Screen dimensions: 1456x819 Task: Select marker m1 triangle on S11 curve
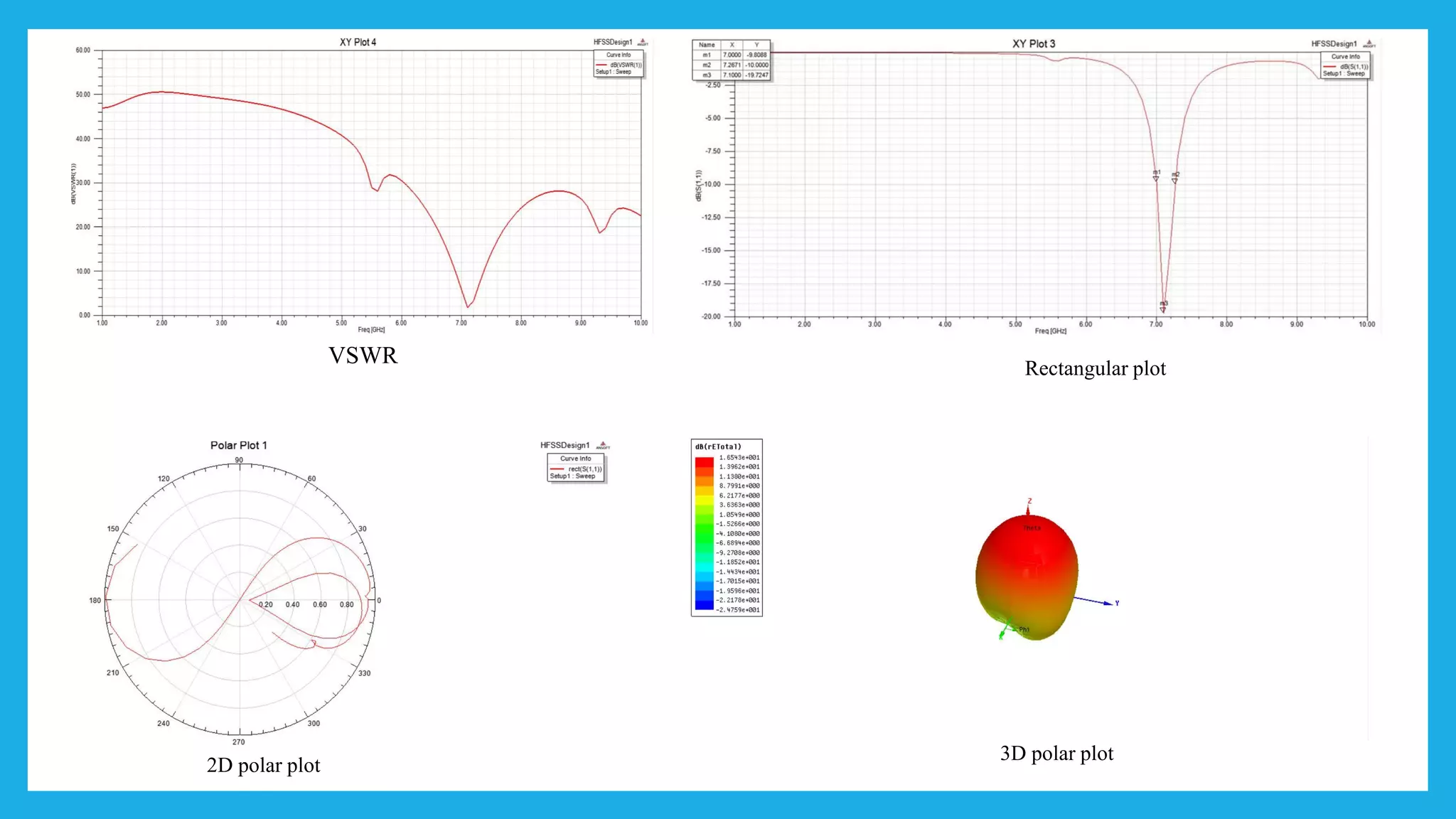(x=1155, y=178)
